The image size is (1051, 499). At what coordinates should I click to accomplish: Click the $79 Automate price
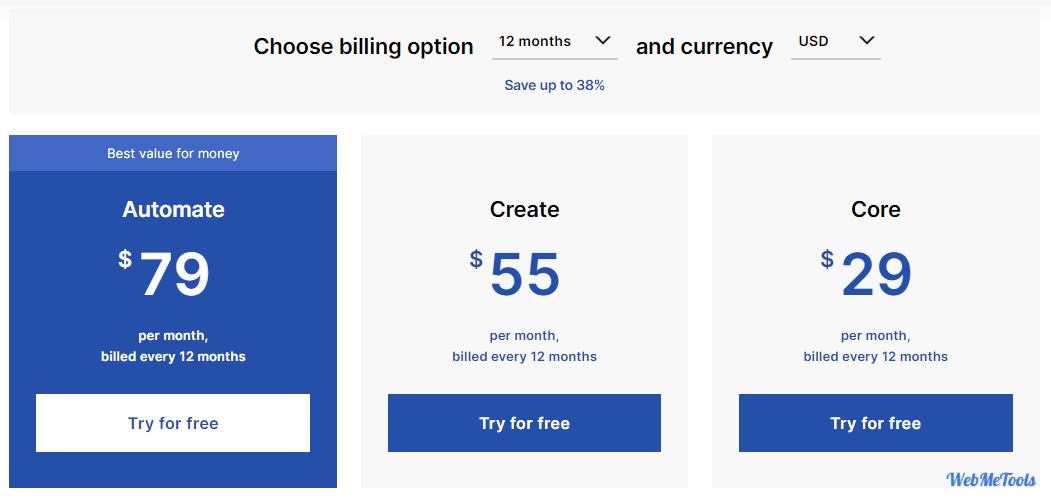(164, 274)
